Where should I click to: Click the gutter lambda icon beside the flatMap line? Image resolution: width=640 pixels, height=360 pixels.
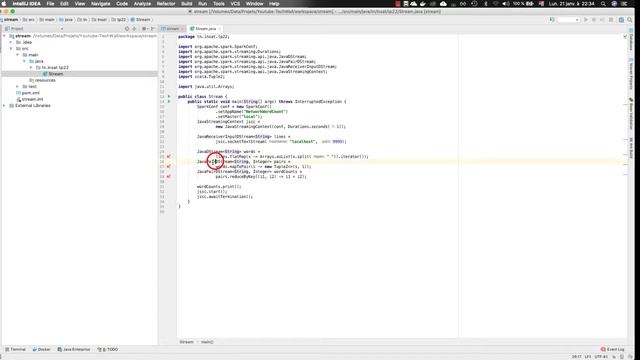(169, 156)
